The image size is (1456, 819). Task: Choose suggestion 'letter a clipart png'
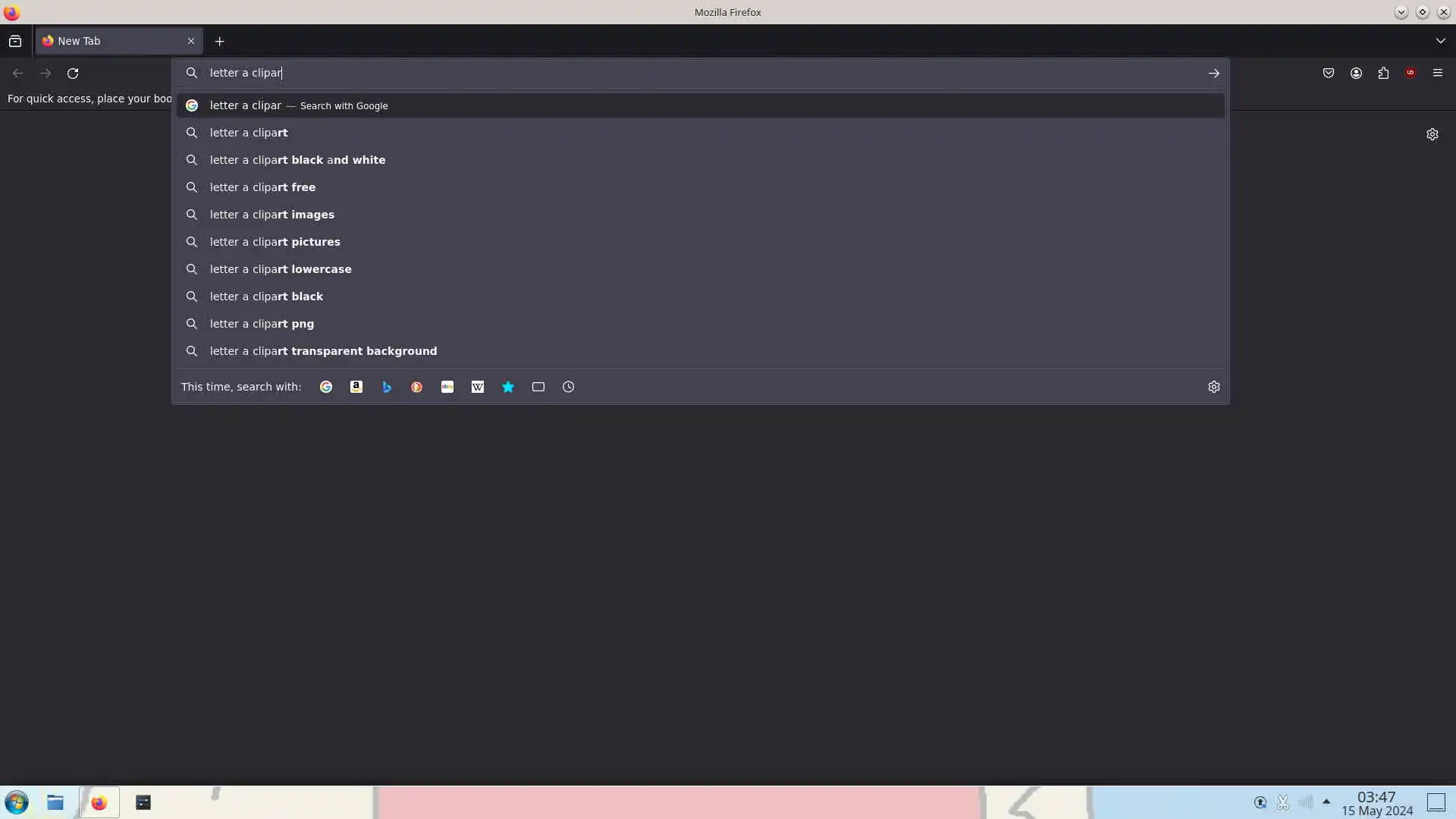pyautogui.click(x=262, y=324)
